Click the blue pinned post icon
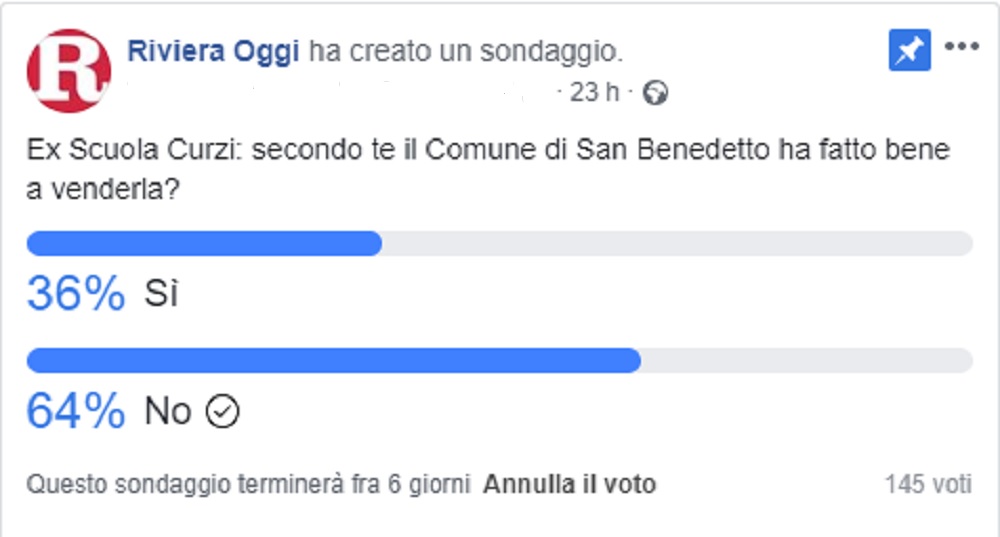The width and height of the screenshot is (1000, 537). [909, 50]
